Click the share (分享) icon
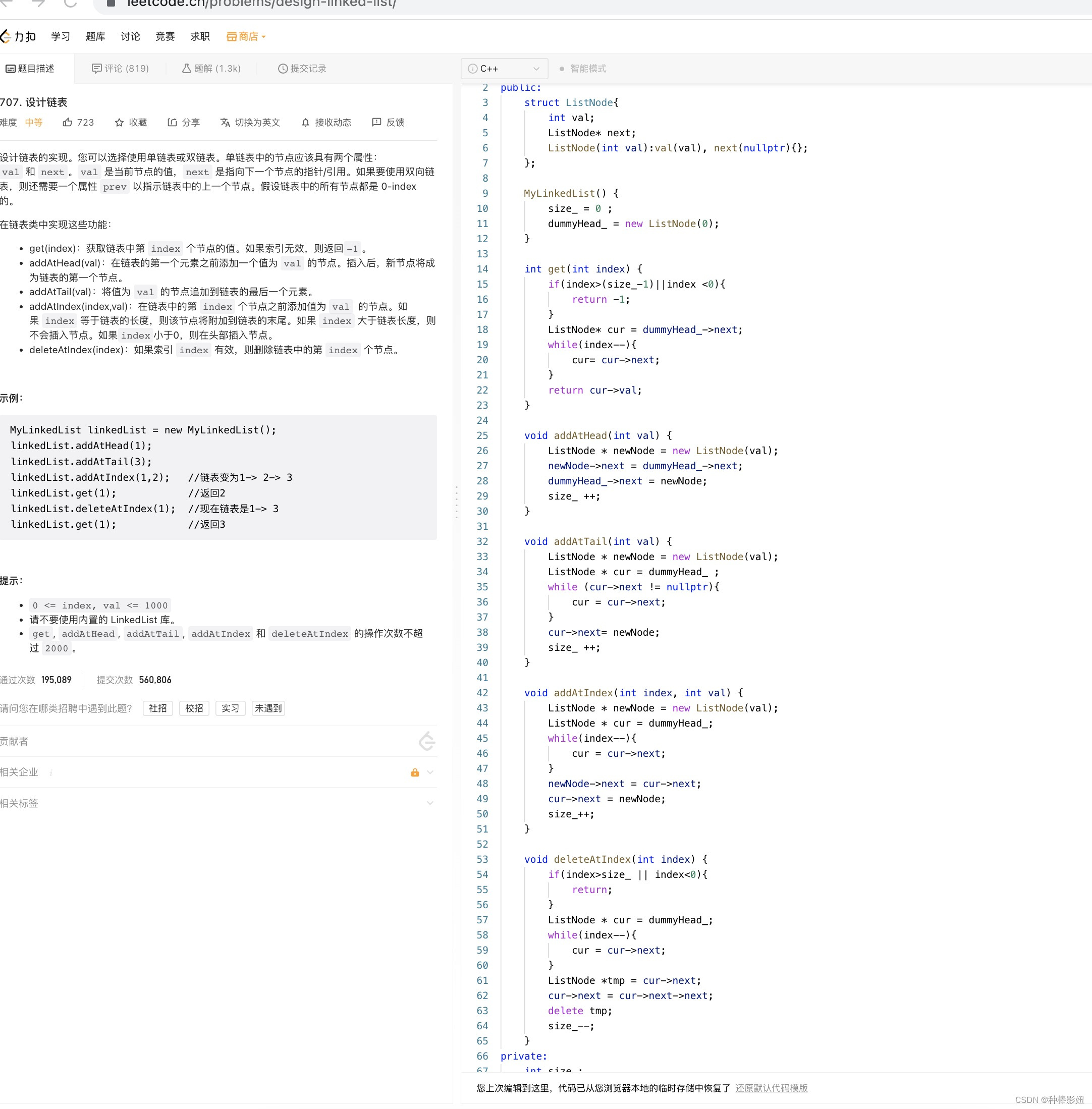The height and width of the screenshot is (1109, 1092). tap(172, 122)
